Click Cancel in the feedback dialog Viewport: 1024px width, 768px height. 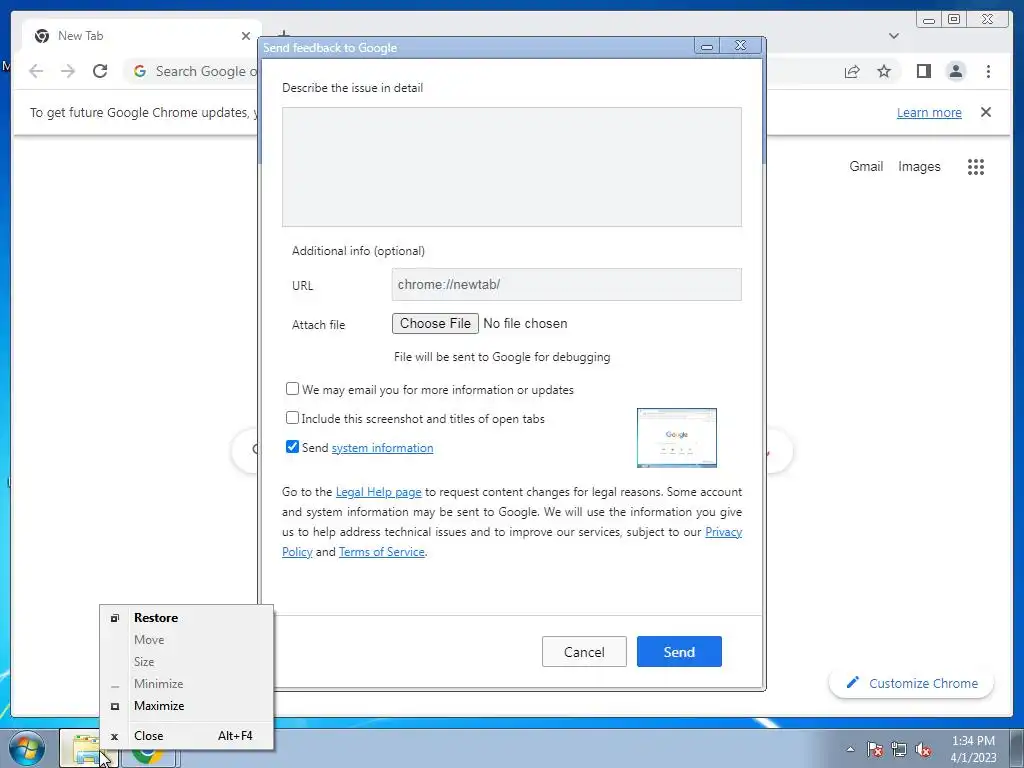tap(584, 652)
